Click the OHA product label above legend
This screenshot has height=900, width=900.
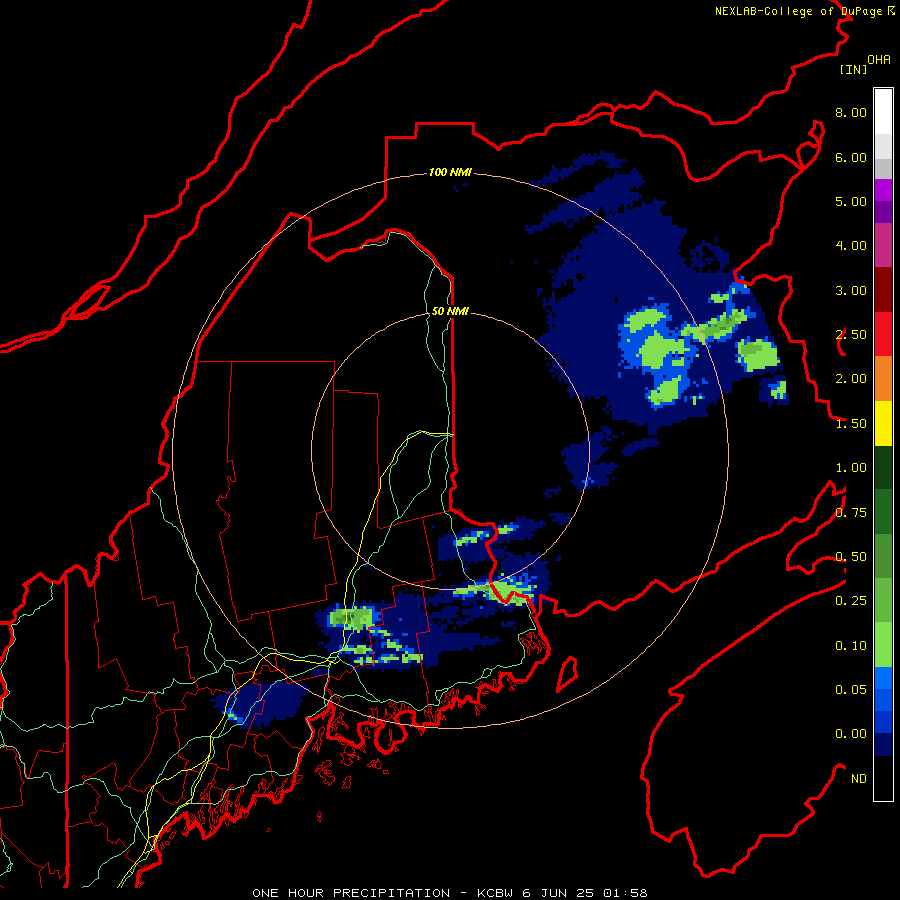pos(879,59)
